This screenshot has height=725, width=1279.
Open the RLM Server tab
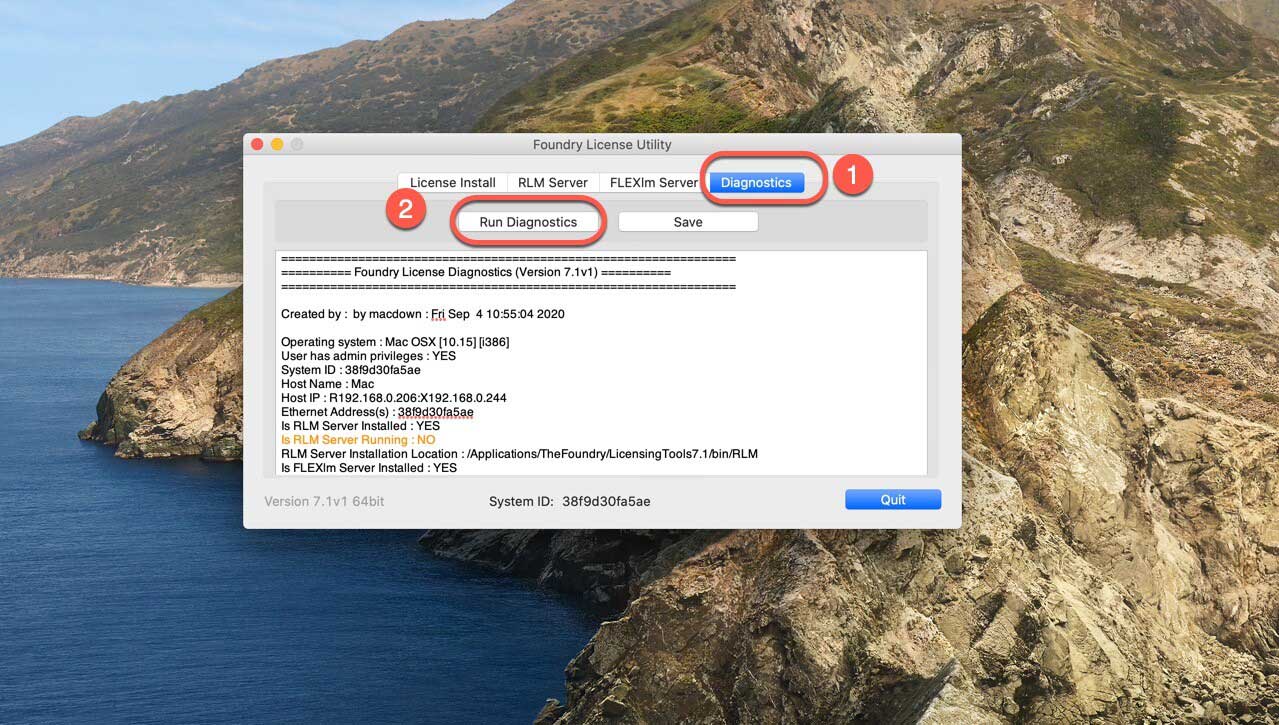tap(553, 182)
